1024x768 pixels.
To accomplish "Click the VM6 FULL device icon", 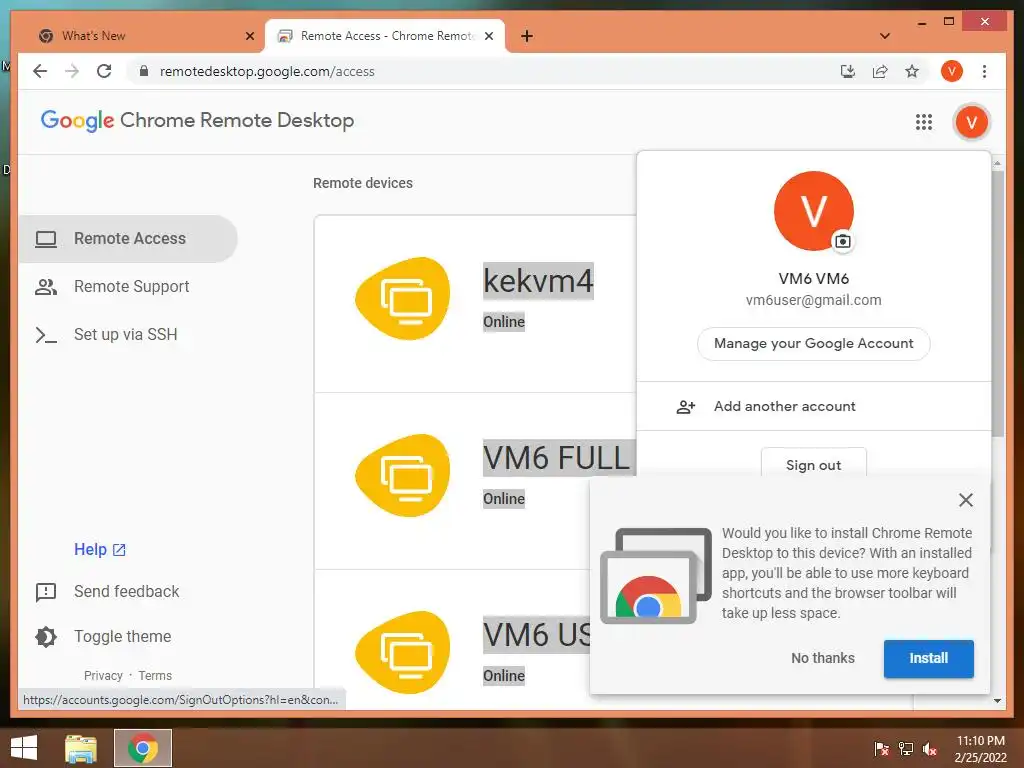I will point(404,475).
